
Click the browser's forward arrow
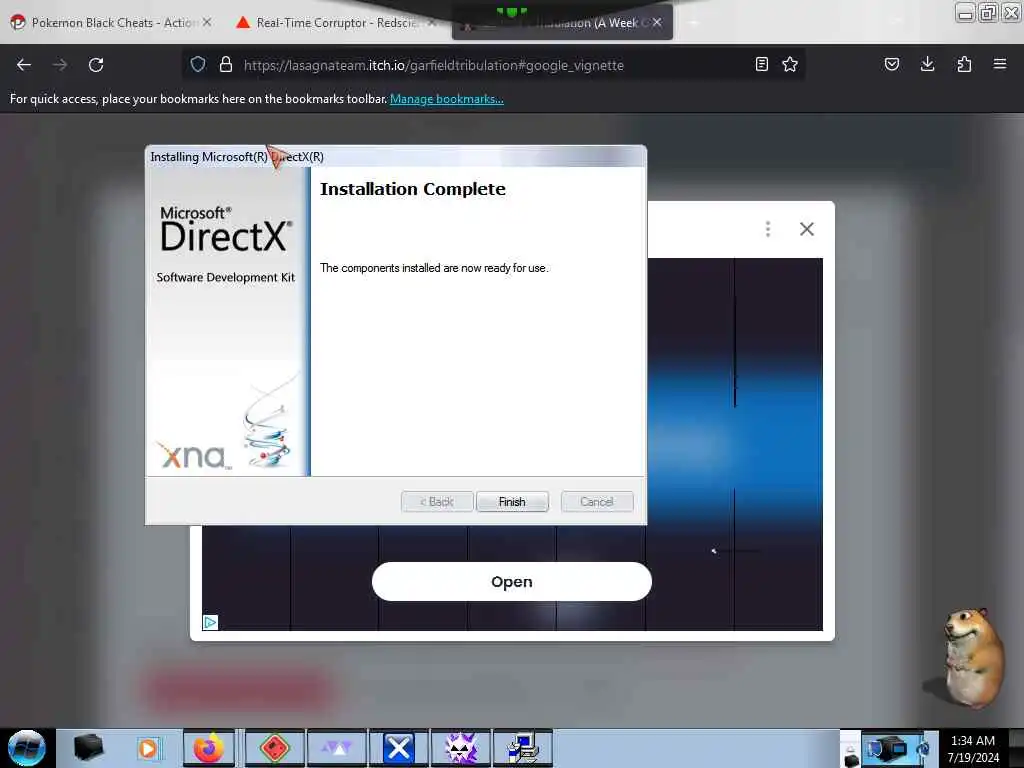(x=60, y=65)
